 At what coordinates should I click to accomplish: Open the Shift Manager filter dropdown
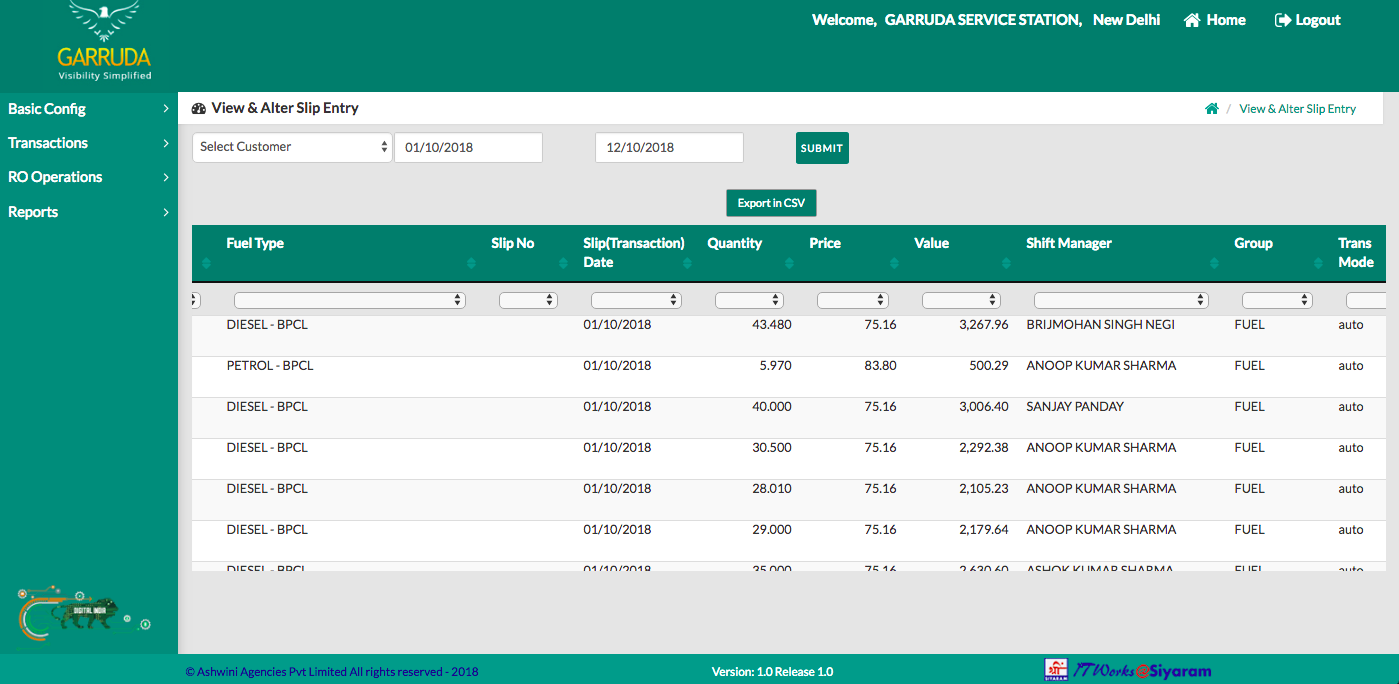tap(1121, 300)
